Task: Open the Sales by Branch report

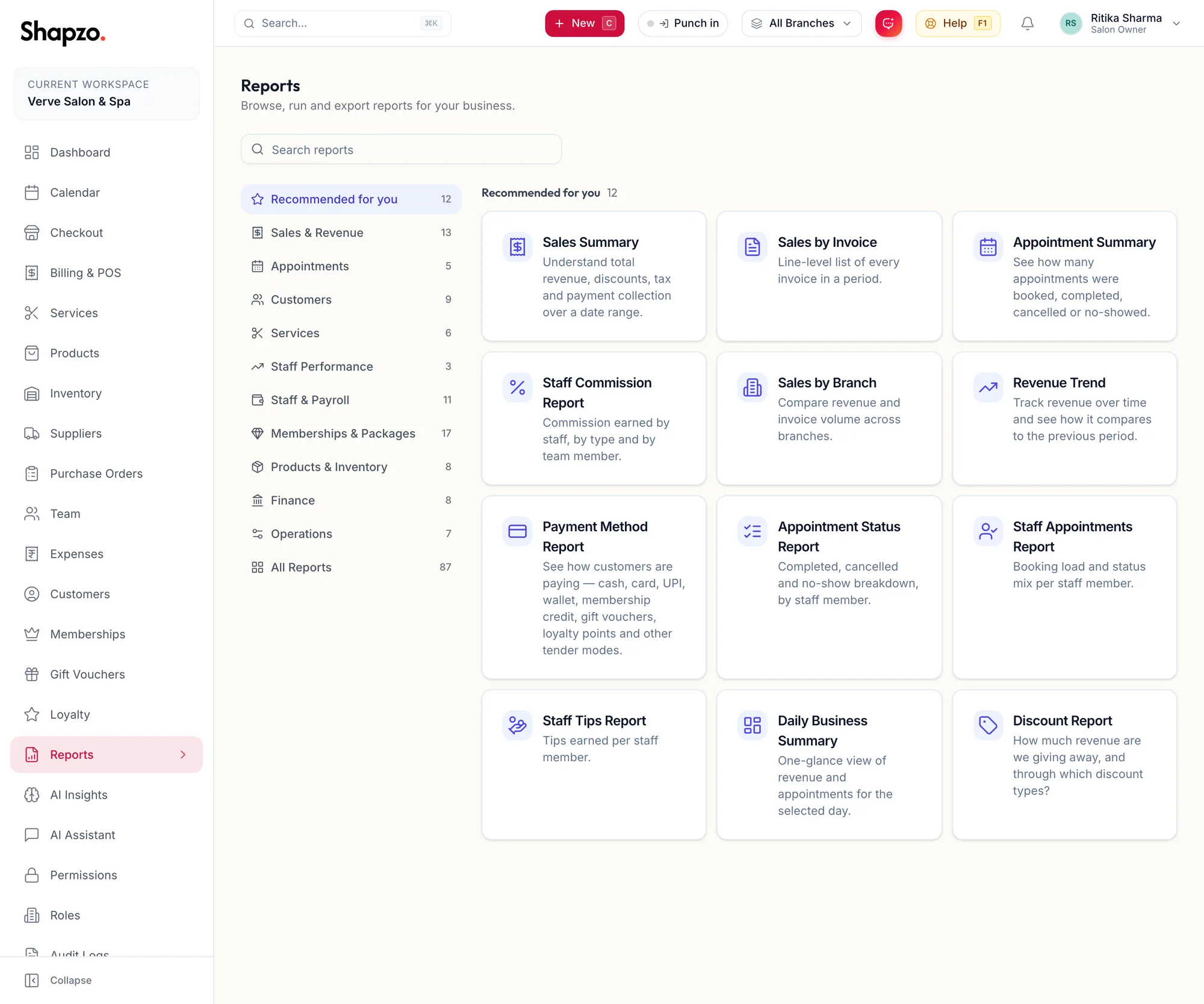Action: 829,419
